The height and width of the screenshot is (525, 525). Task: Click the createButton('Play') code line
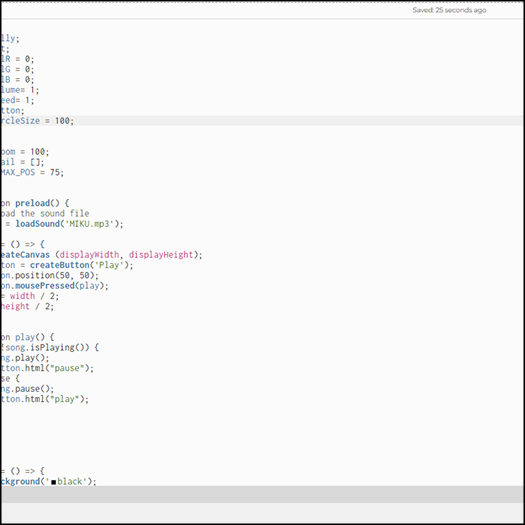coord(67,265)
